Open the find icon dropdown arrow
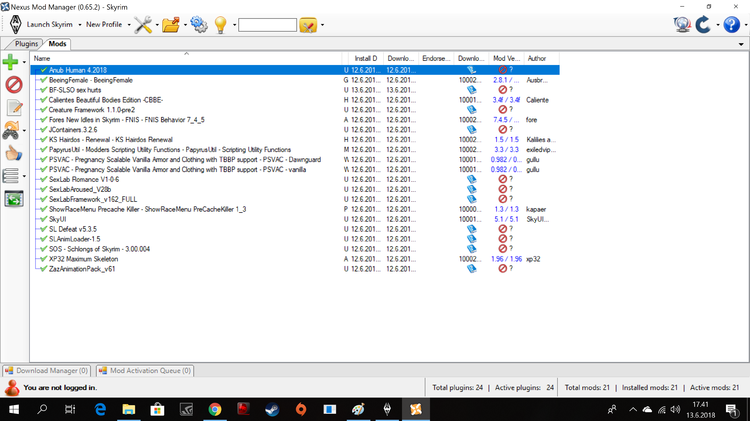 click(322, 25)
